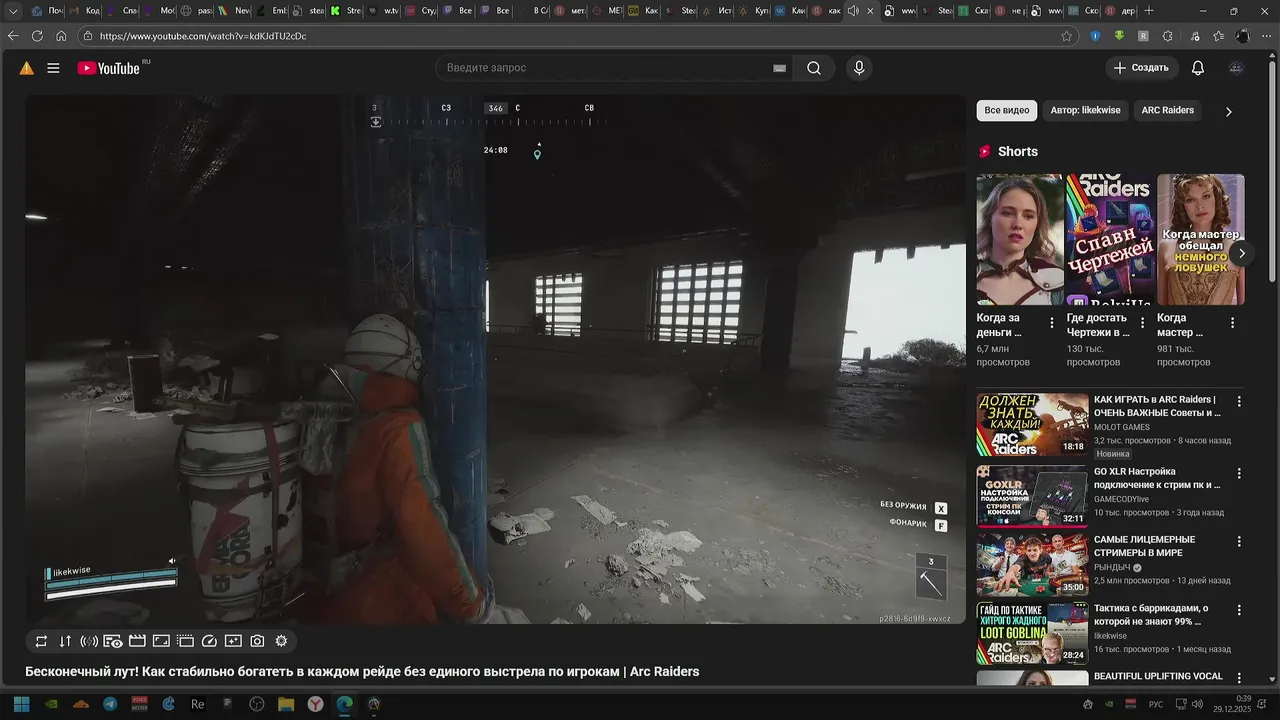
Task: Open the Windows Start menu
Action: [x=21, y=704]
